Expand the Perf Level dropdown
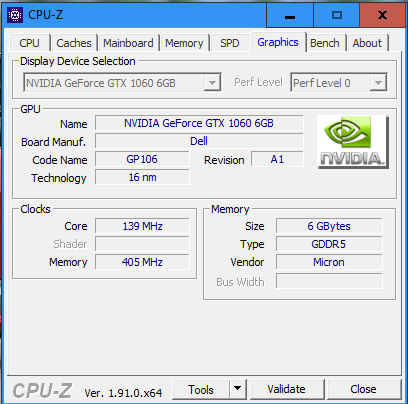 (x=378, y=82)
